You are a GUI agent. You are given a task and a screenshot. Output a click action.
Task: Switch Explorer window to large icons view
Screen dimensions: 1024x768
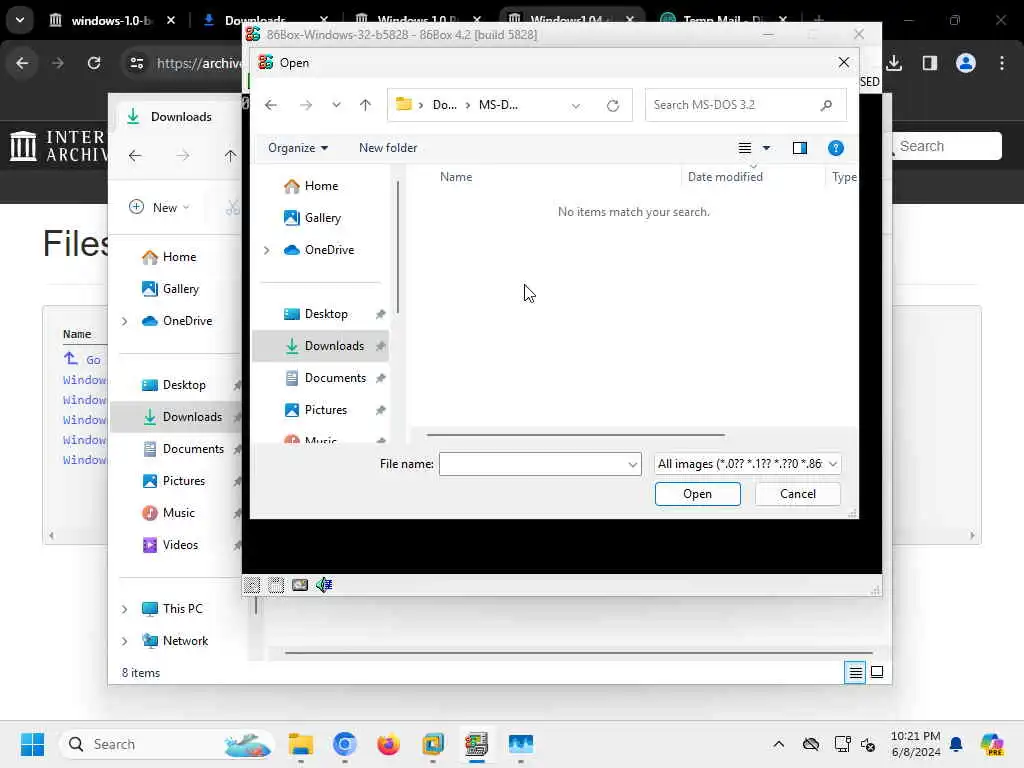[877, 672]
